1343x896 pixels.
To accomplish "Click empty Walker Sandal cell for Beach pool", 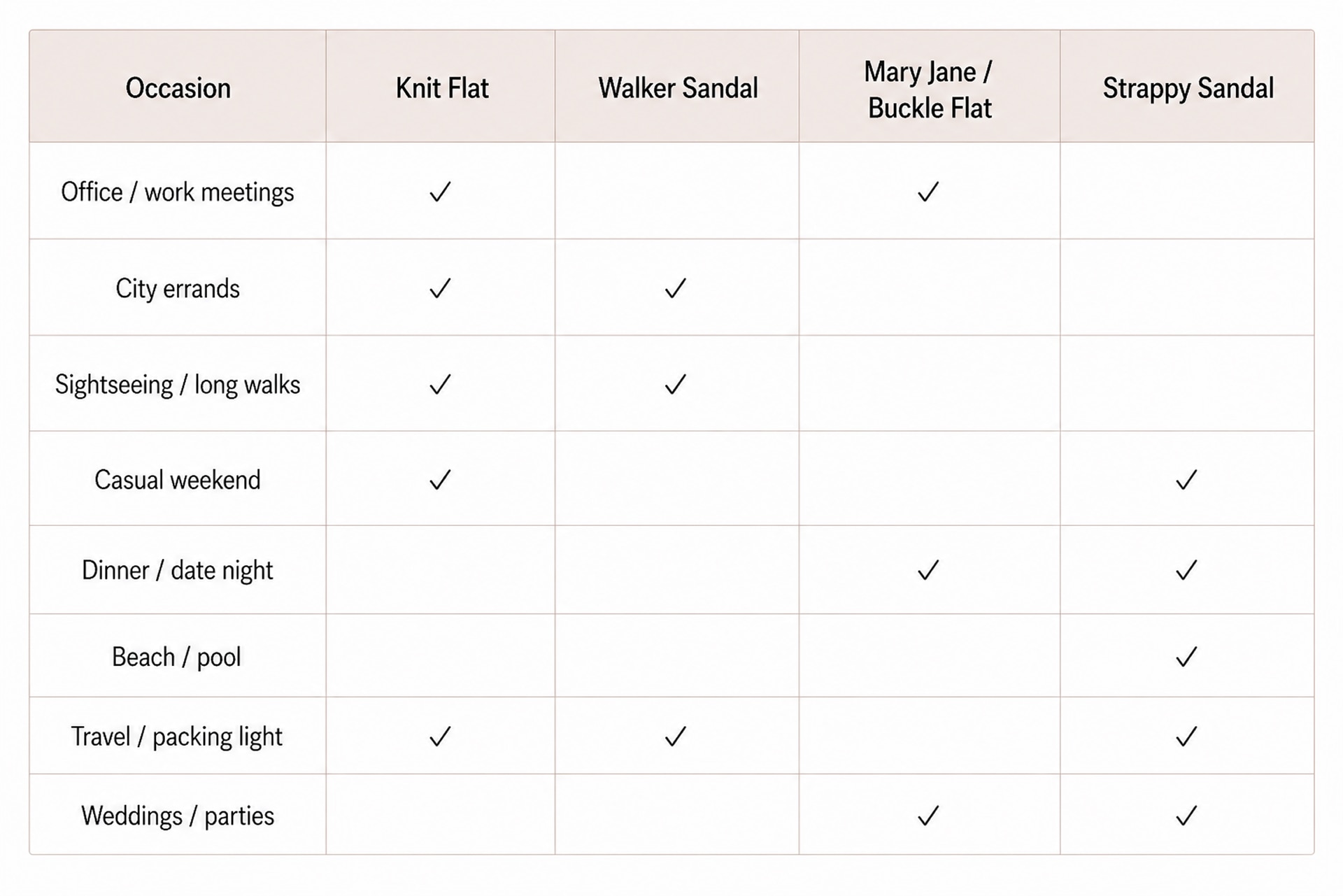I will point(677,655).
